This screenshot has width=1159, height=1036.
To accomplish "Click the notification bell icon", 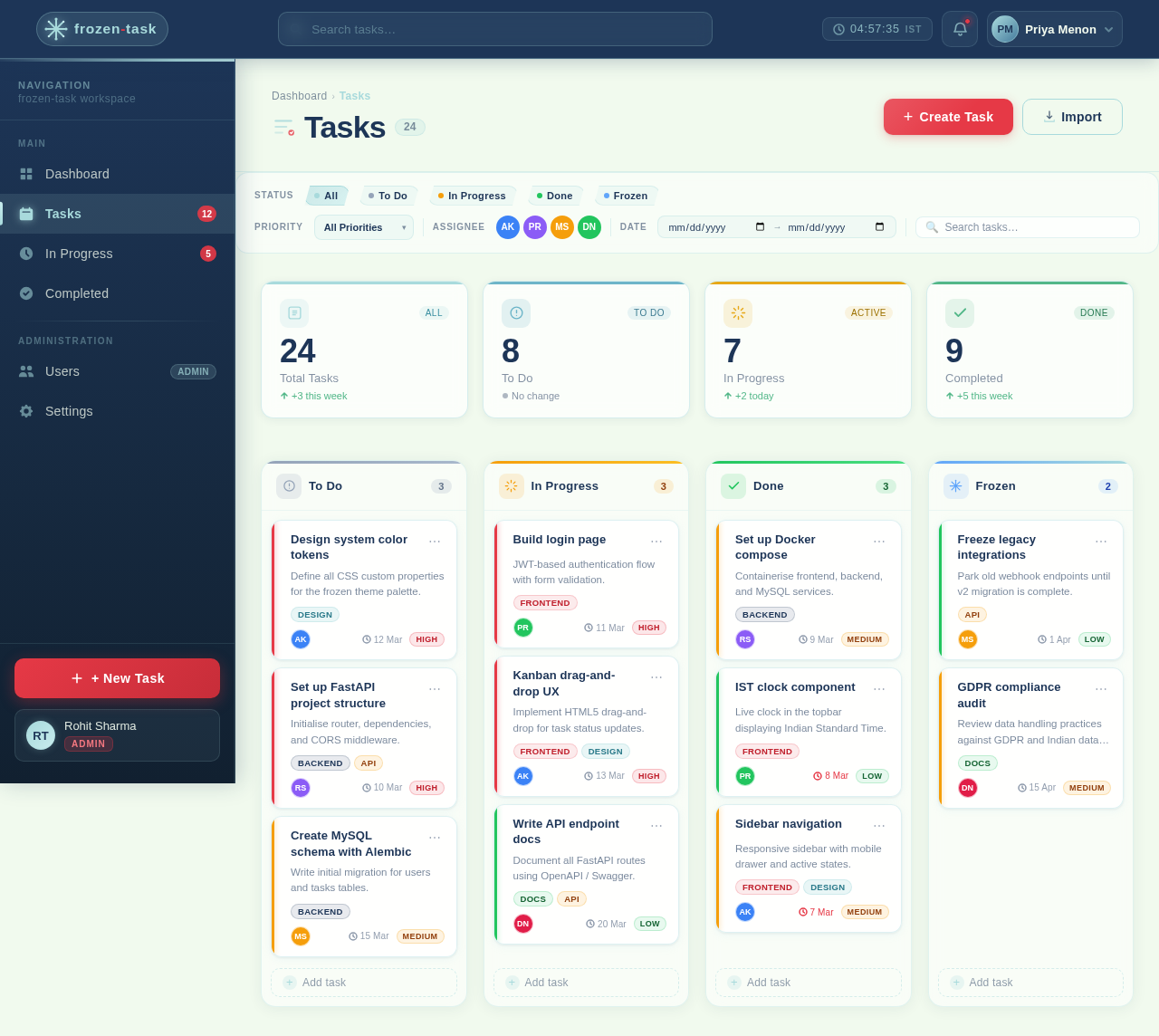I will click(x=960, y=29).
